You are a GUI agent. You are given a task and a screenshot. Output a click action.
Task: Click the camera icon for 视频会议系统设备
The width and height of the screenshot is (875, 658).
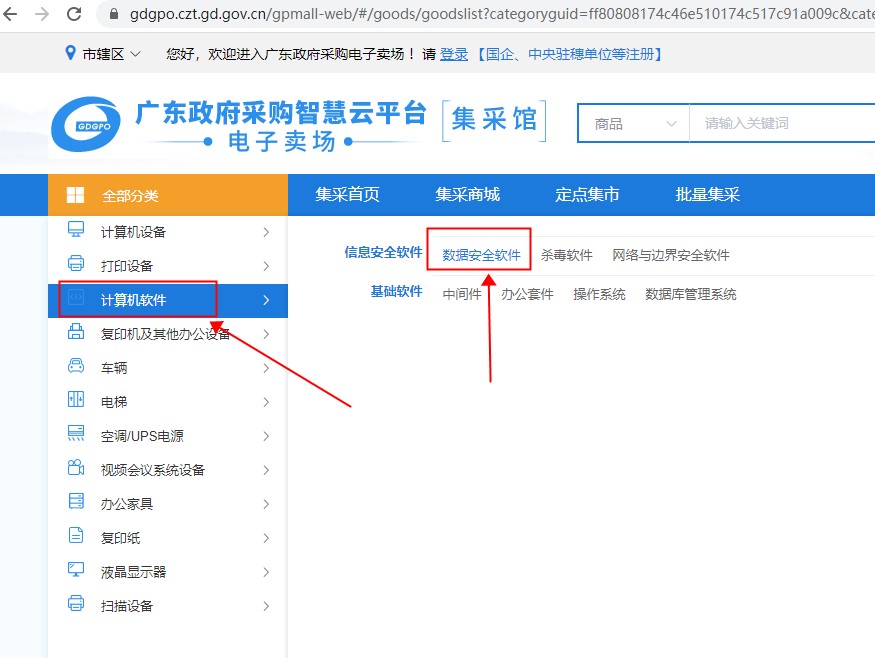76,467
